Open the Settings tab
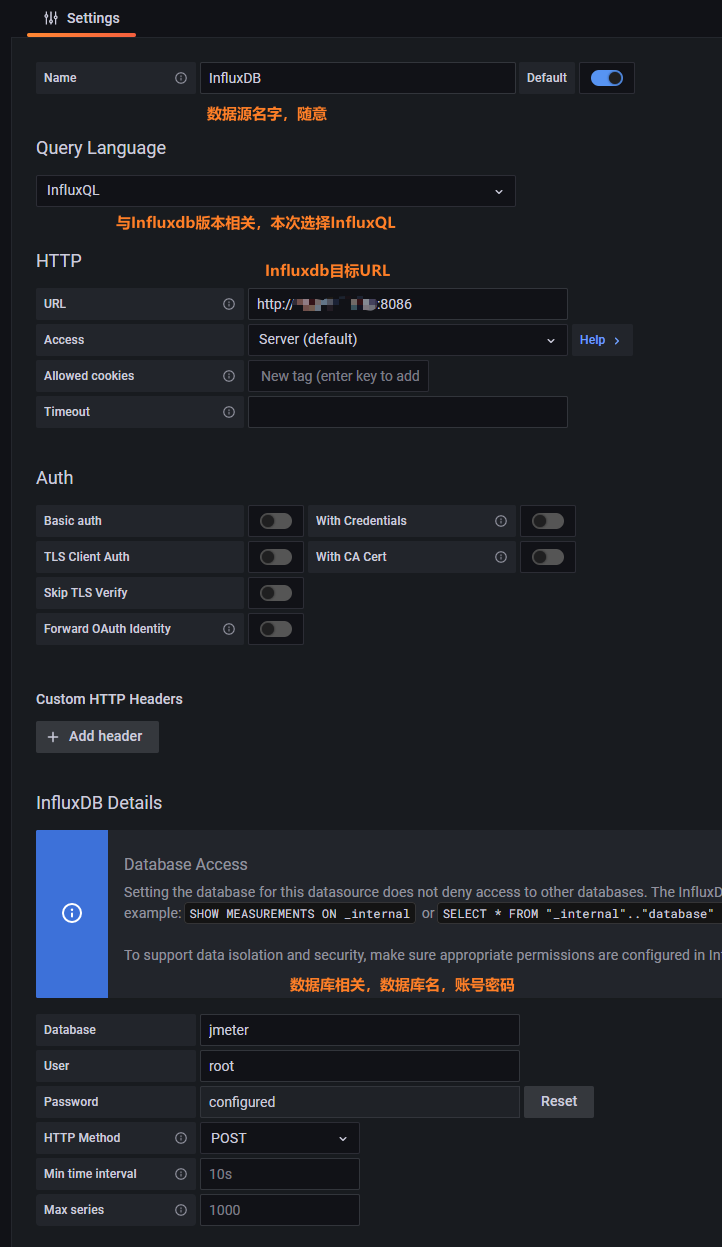Screen dimensions: 722x1247 click(81, 18)
